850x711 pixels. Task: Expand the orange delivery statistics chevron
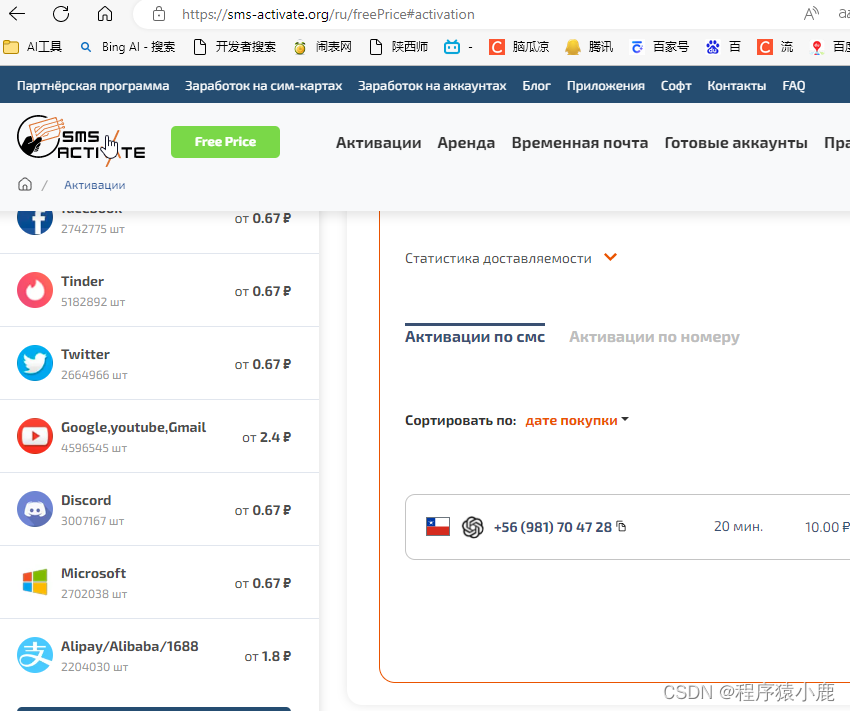[610, 257]
